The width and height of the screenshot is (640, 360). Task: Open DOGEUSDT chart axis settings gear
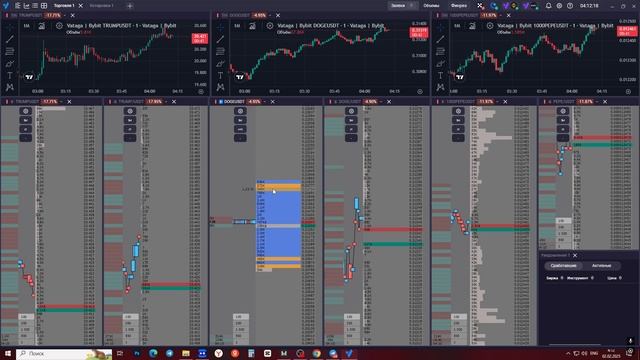click(x=420, y=92)
